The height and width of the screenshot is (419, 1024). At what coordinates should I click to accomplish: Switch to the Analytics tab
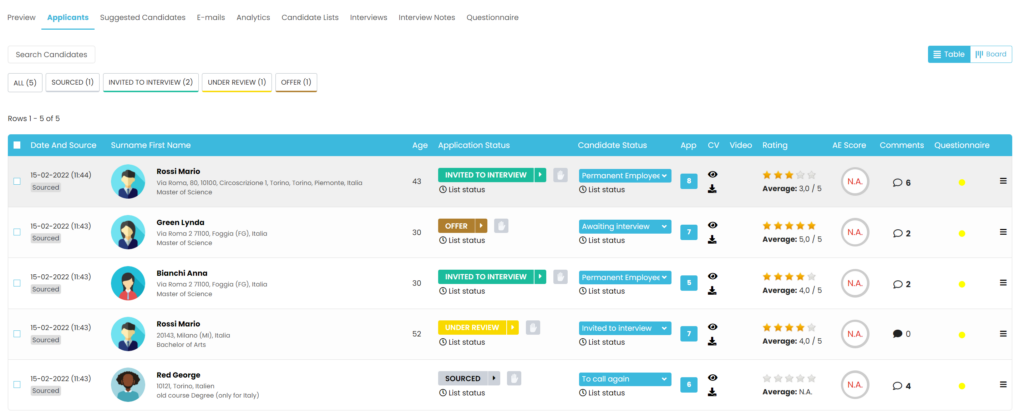(x=253, y=18)
